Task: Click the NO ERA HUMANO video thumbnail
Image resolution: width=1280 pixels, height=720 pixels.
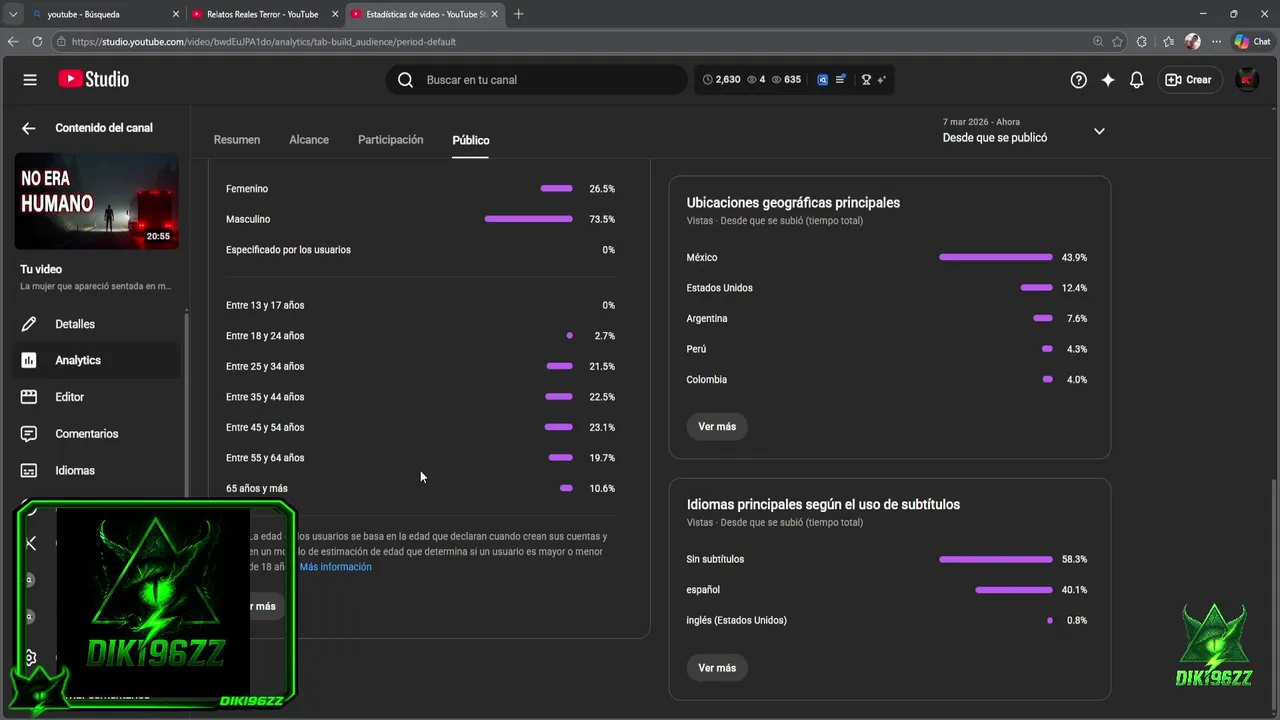Action: coord(97,201)
